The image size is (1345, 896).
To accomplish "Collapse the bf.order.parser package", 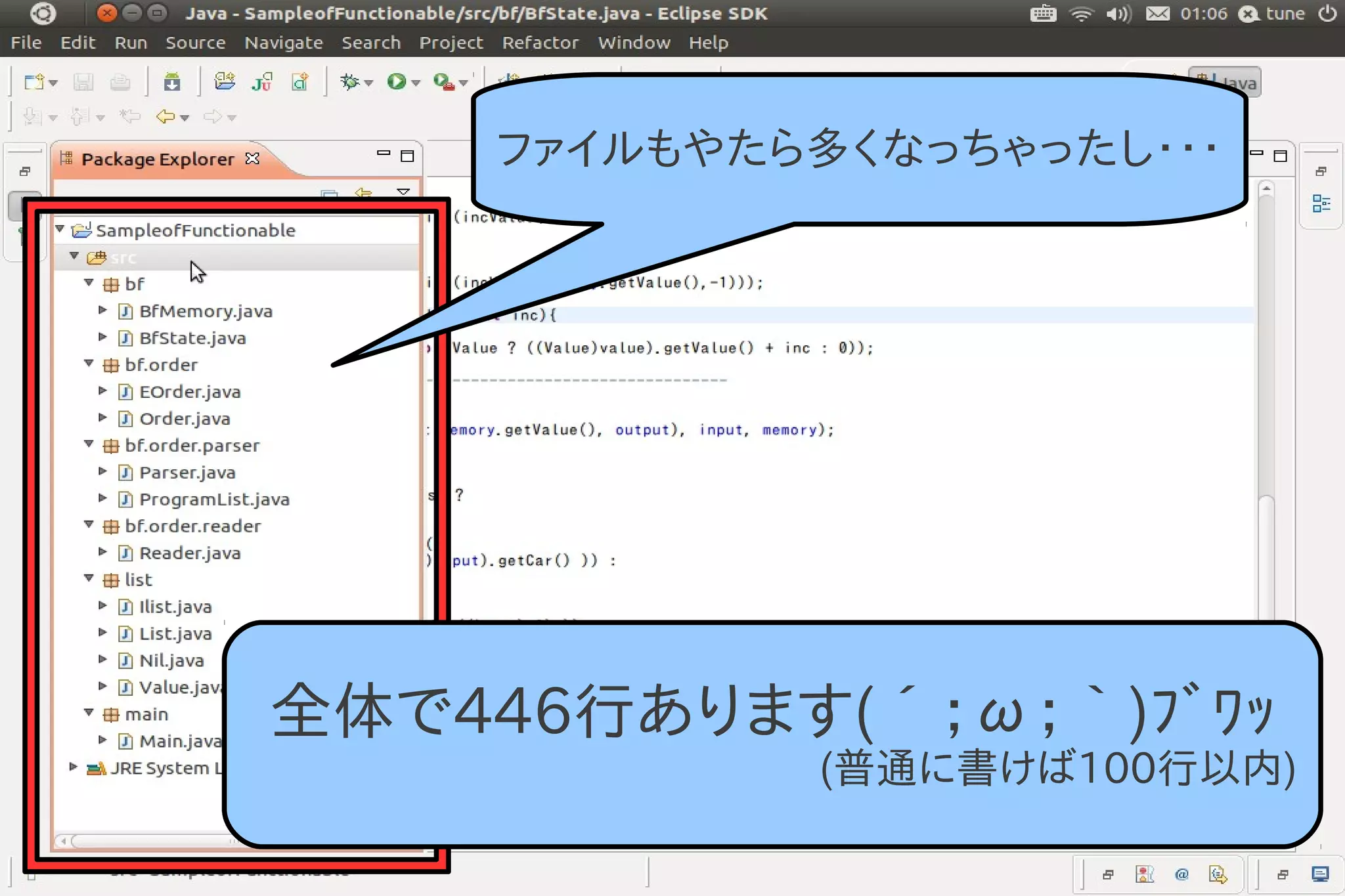I will click(x=89, y=444).
